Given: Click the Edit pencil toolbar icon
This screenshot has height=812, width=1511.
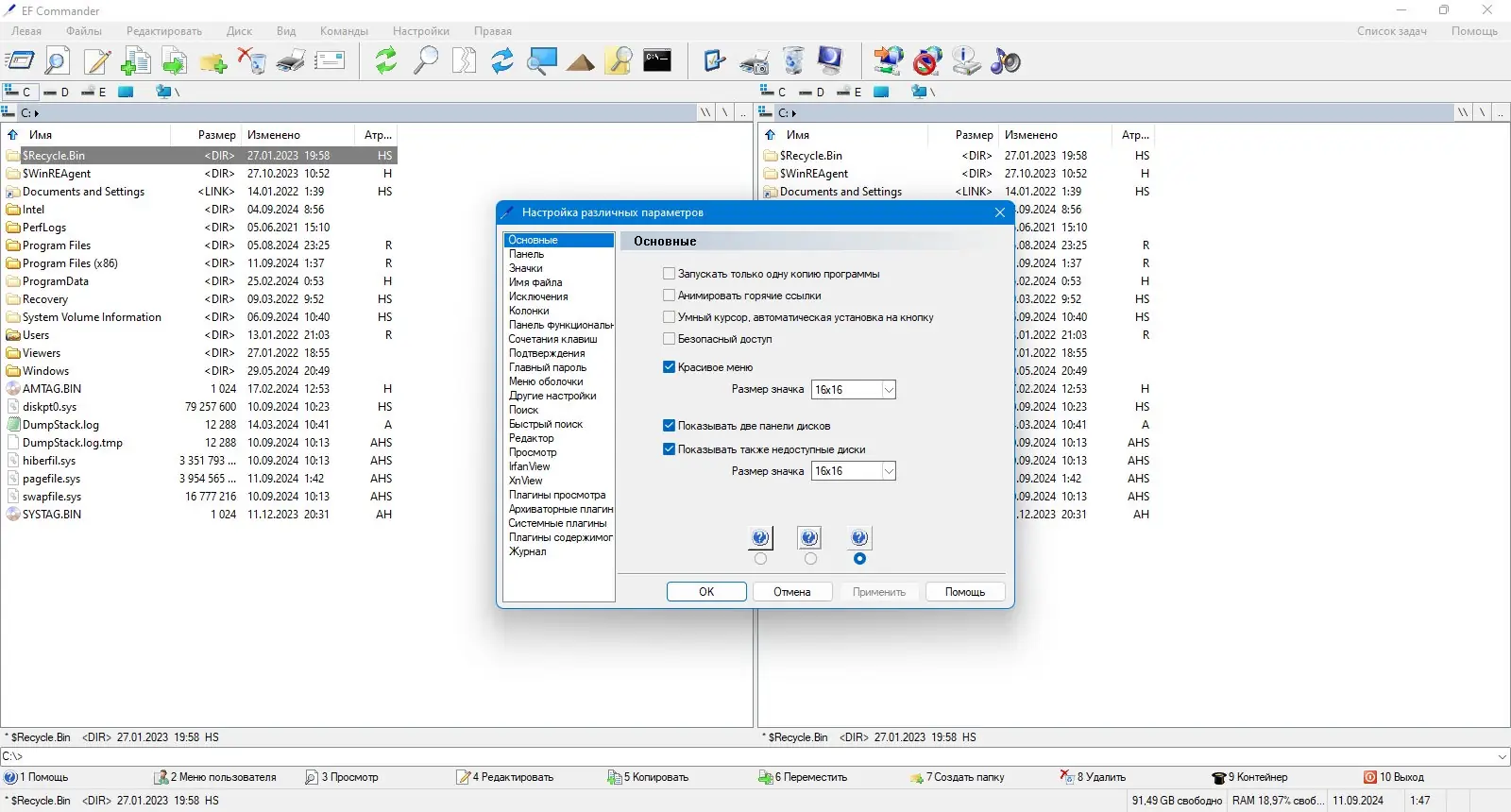Looking at the screenshot, I should [x=96, y=61].
